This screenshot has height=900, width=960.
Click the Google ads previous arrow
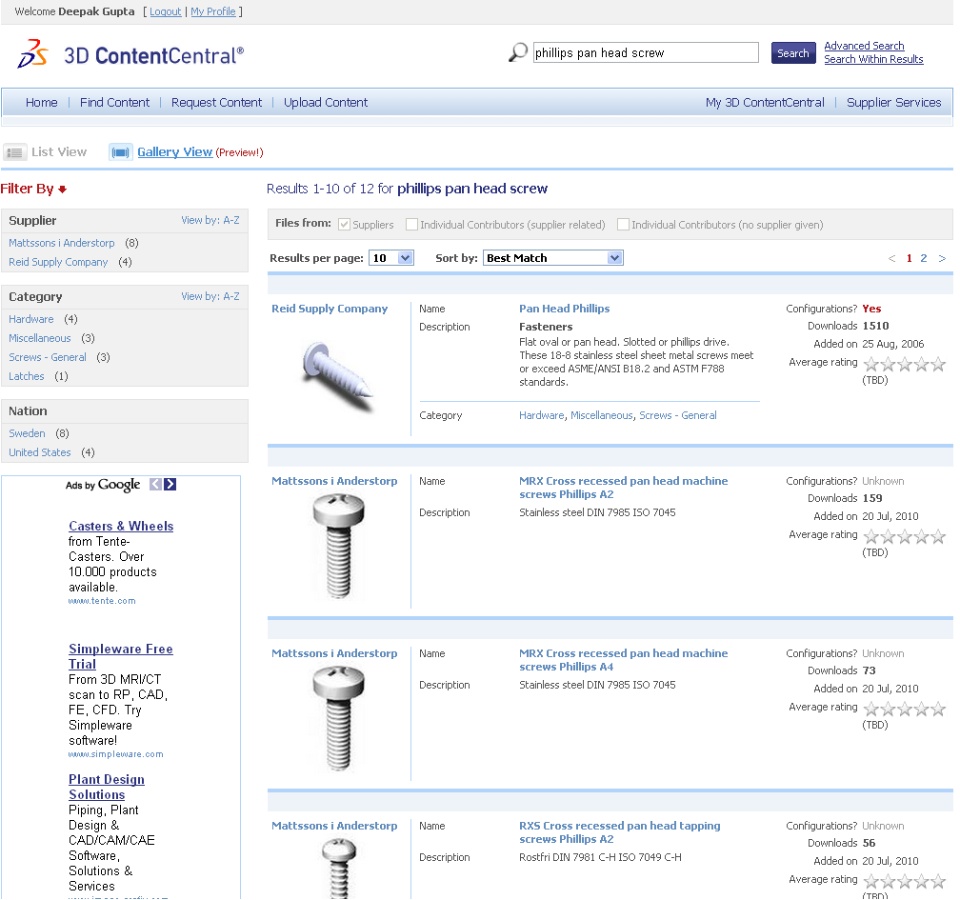tap(156, 484)
